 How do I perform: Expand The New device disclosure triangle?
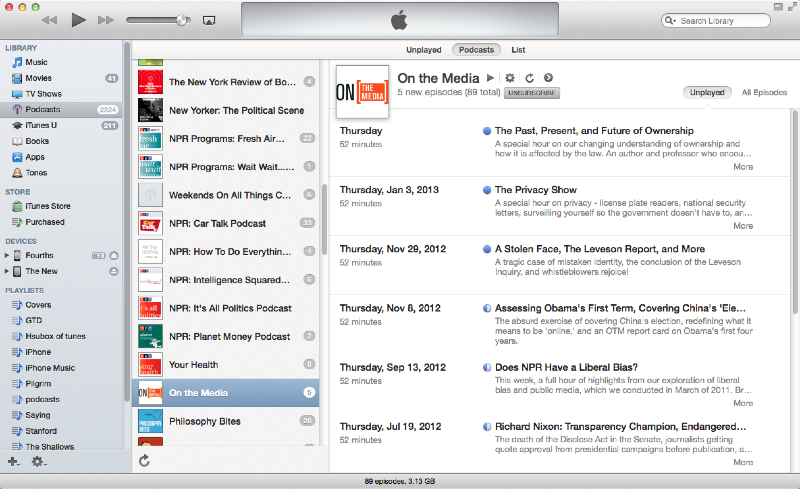pos(7,271)
